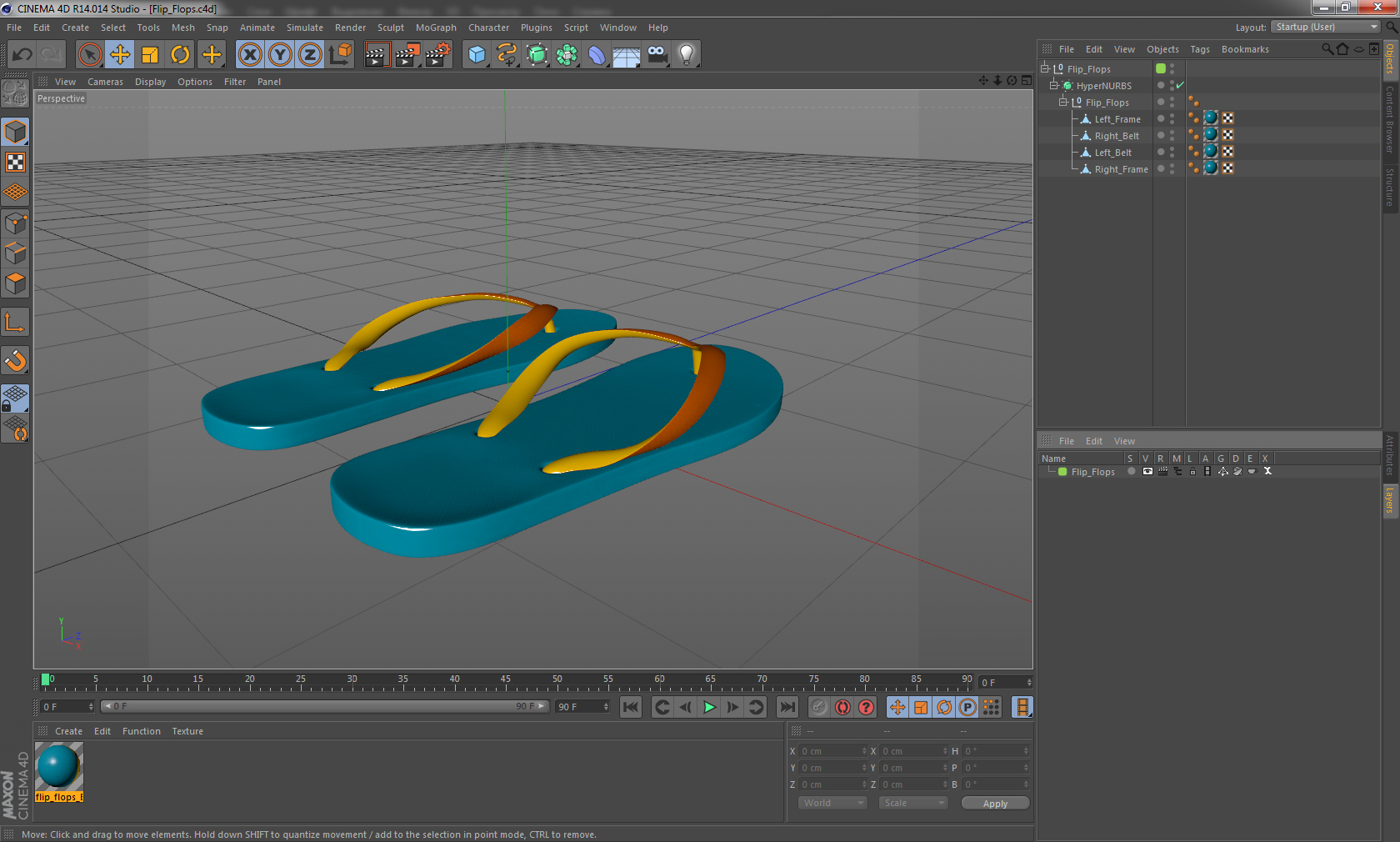Activate the Move tool in top toolbar
This screenshot has height=842, width=1400.
pyautogui.click(x=120, y=55)
